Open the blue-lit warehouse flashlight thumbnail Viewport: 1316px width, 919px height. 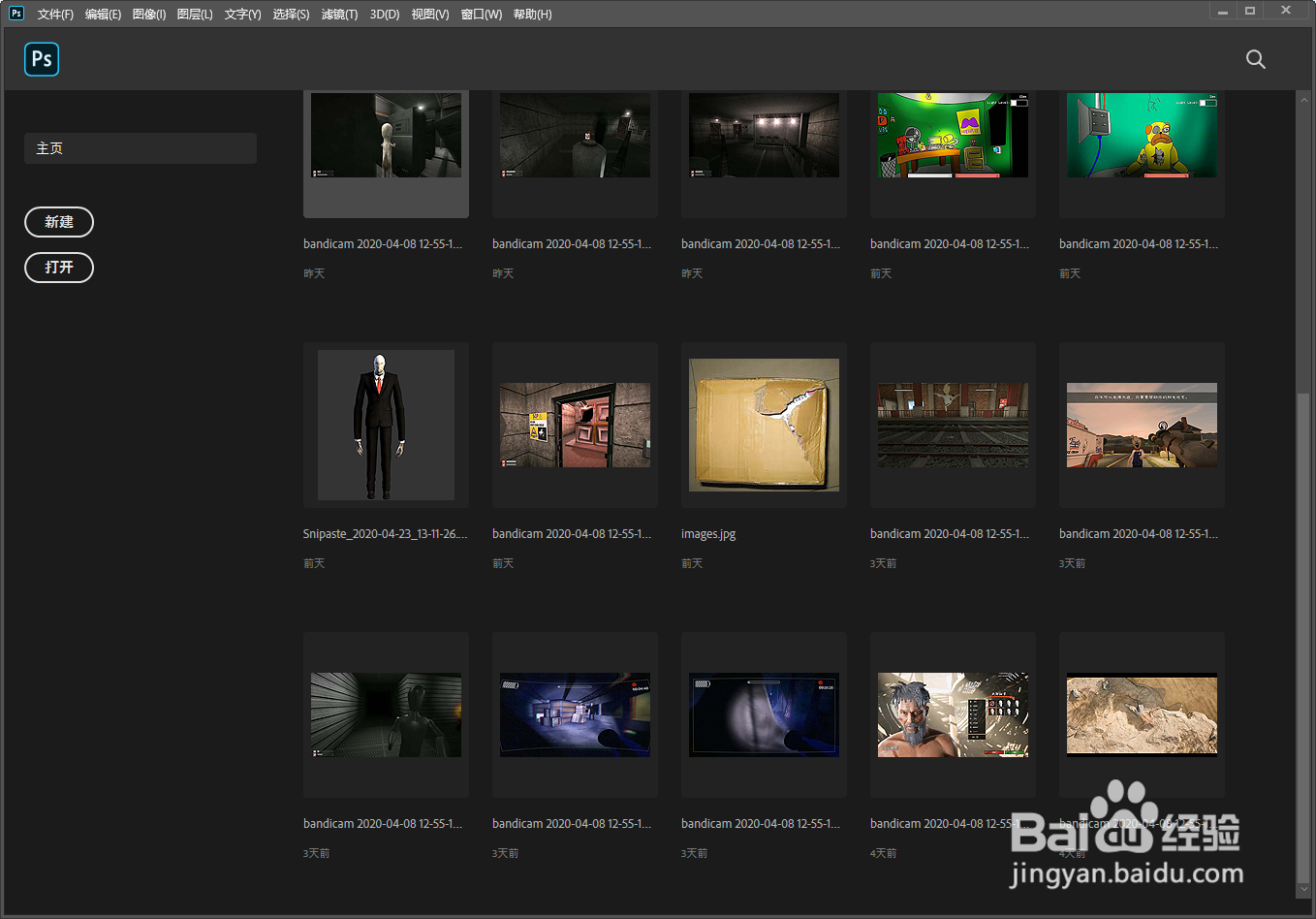tap(575, 714)
